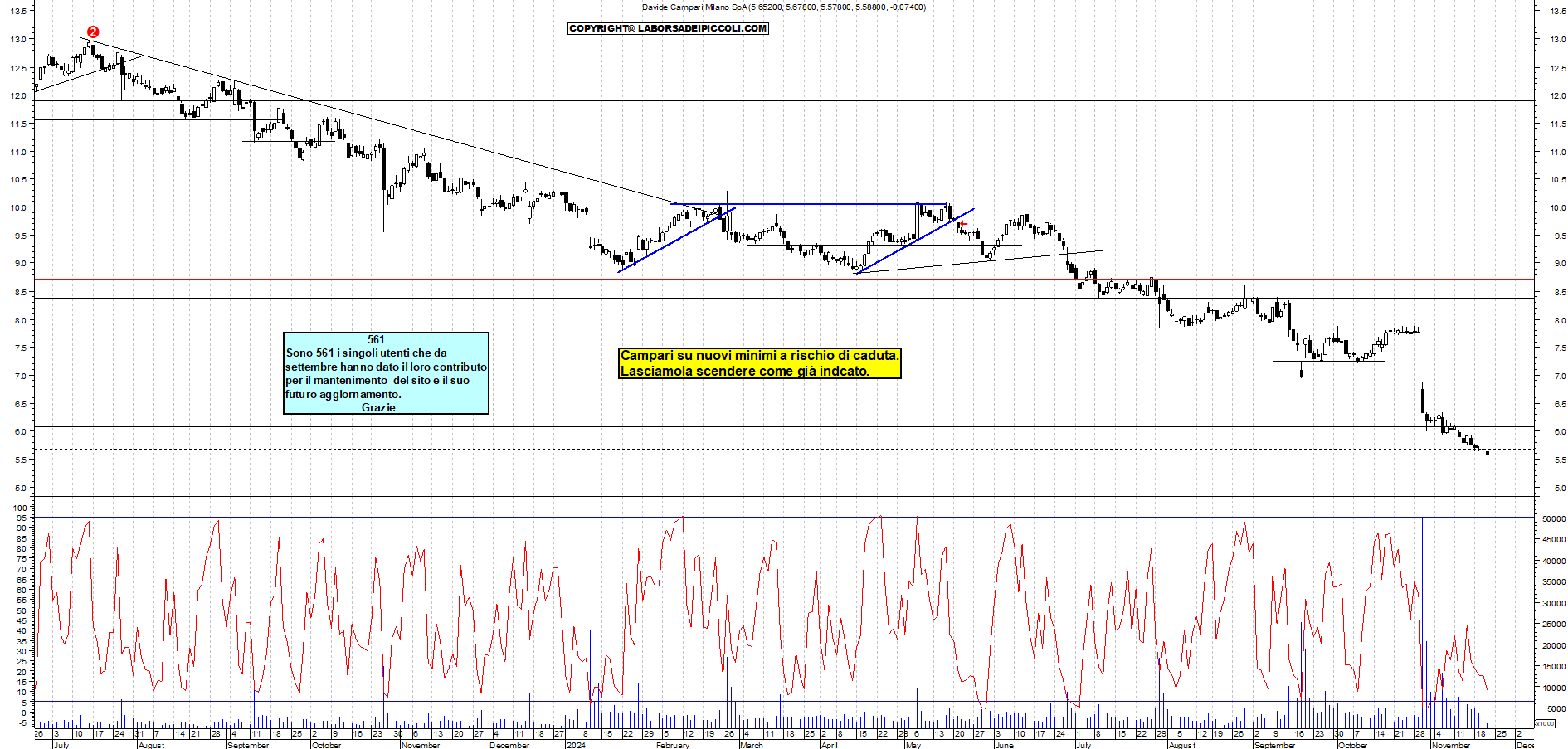Image resolution: width=1568 pixels, height=749 pixels.
Task: Click the 100 oscillator scale value
Action: click(21, 508)
